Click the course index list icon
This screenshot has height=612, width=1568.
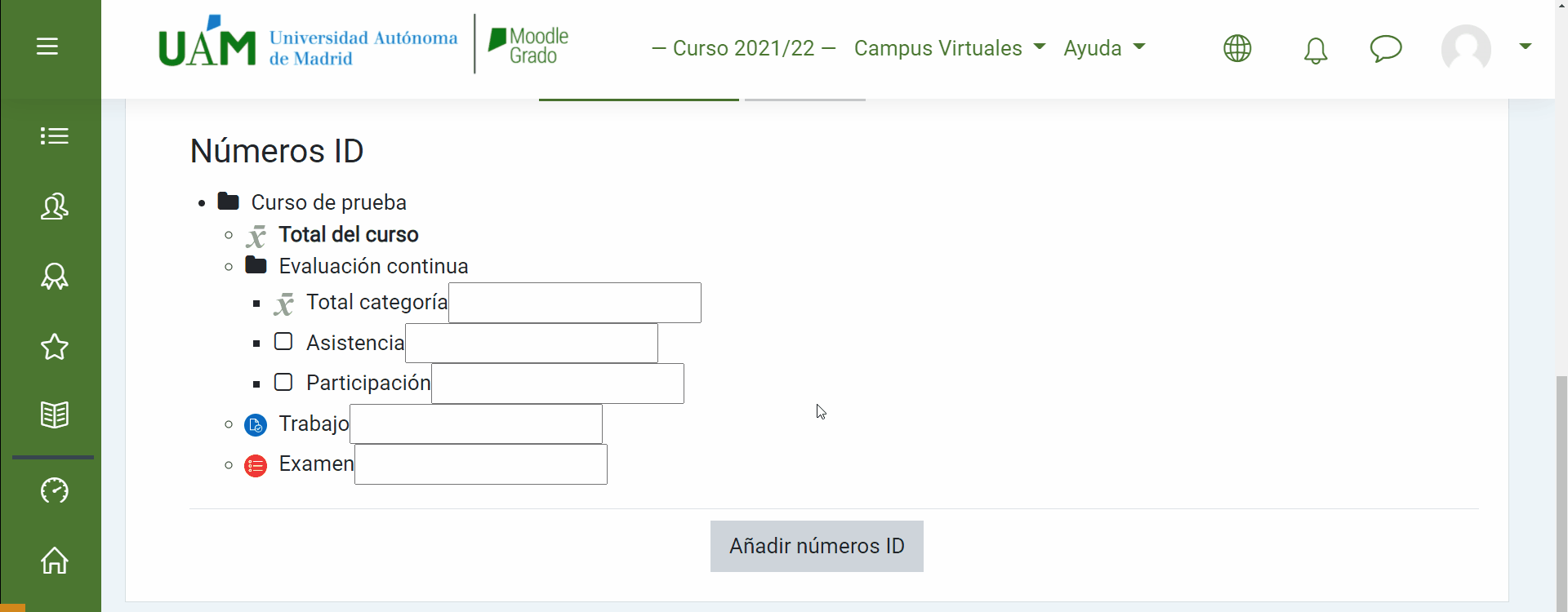coord(54,135)
